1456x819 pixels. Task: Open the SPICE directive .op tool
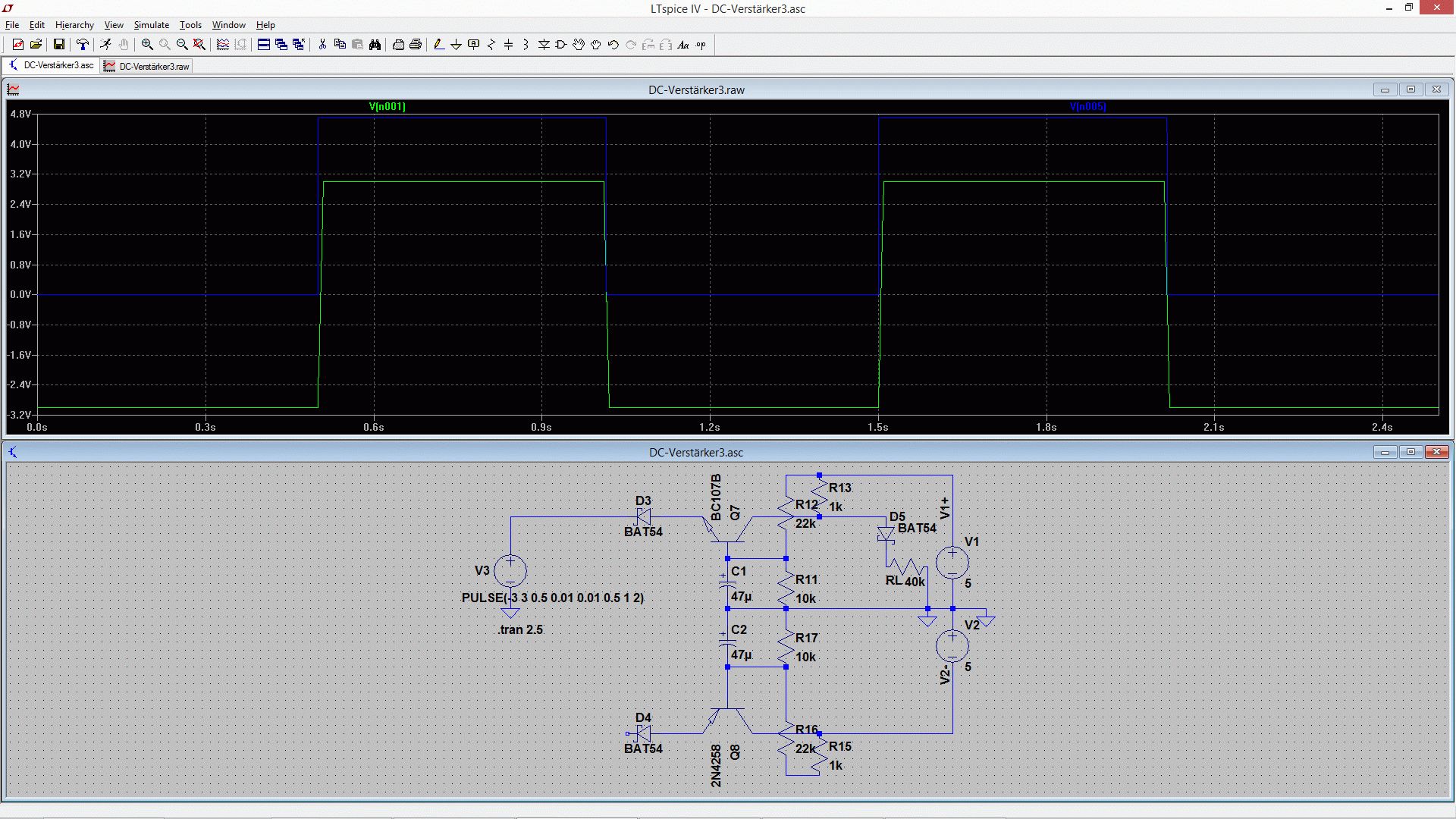(701, 45)
